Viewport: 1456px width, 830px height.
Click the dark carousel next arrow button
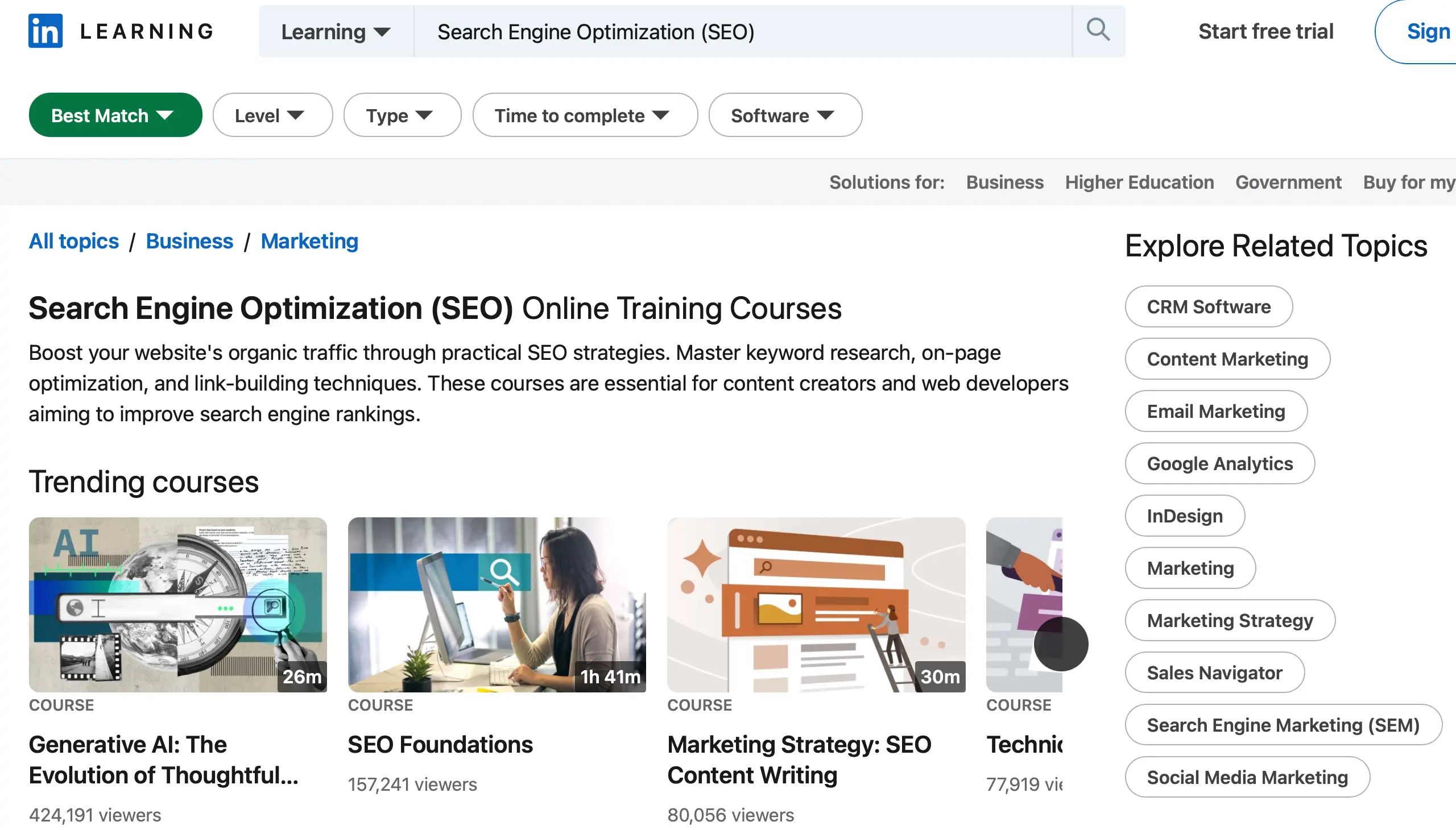[1060, 644]
